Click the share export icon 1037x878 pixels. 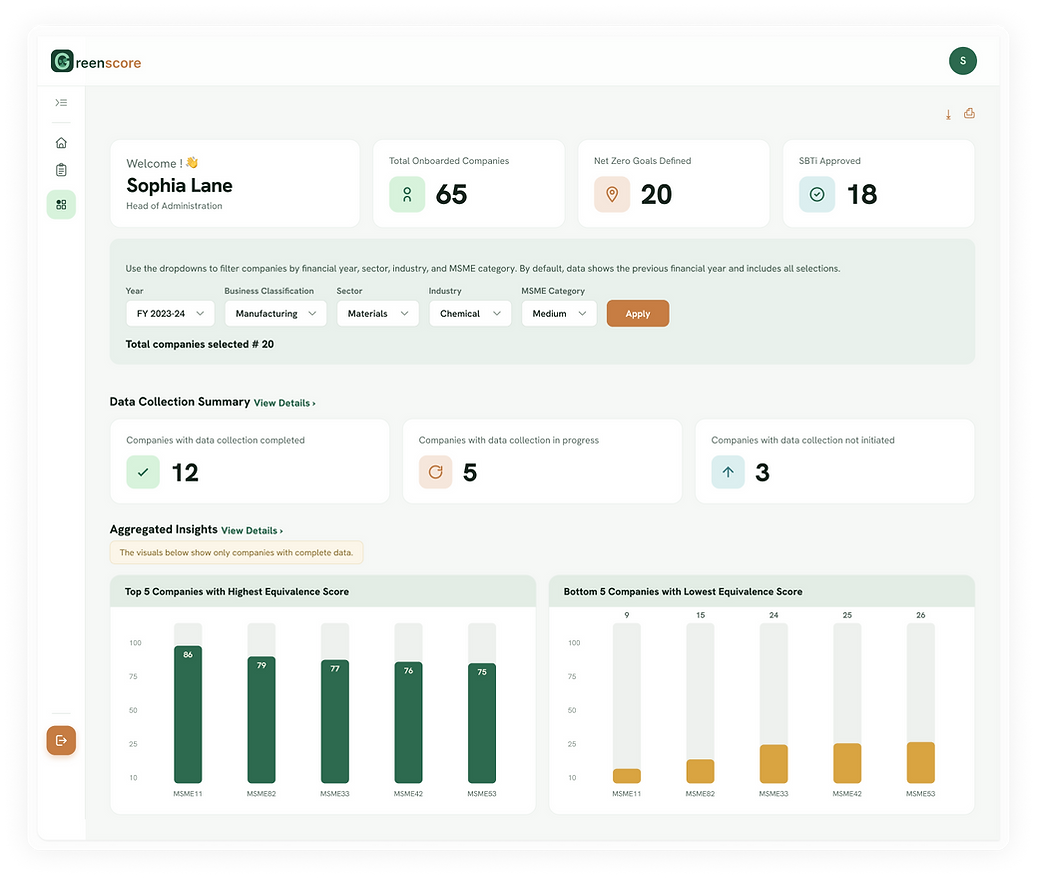[969, 113]
